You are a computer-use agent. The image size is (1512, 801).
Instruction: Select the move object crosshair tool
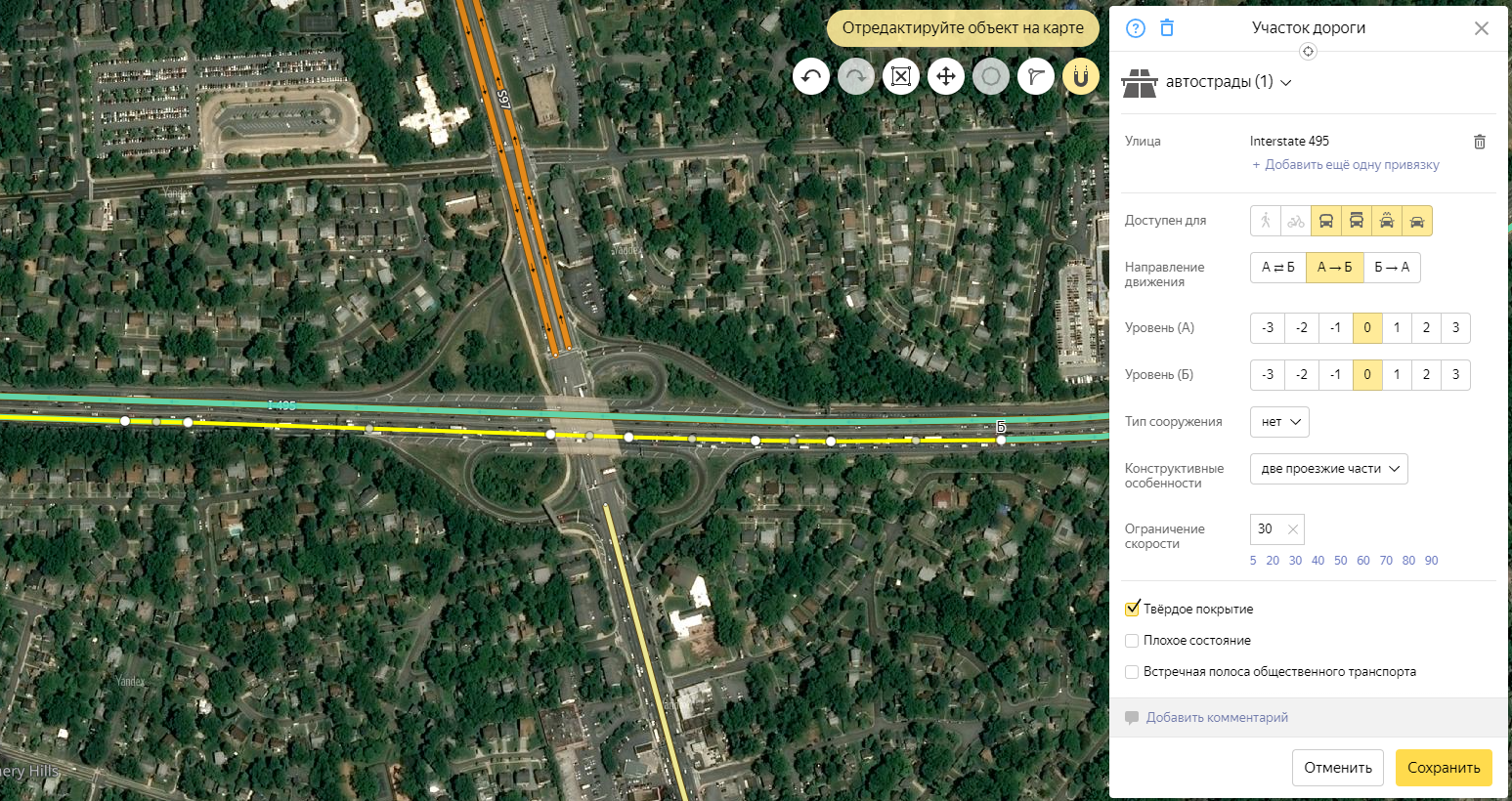(946, 76)
